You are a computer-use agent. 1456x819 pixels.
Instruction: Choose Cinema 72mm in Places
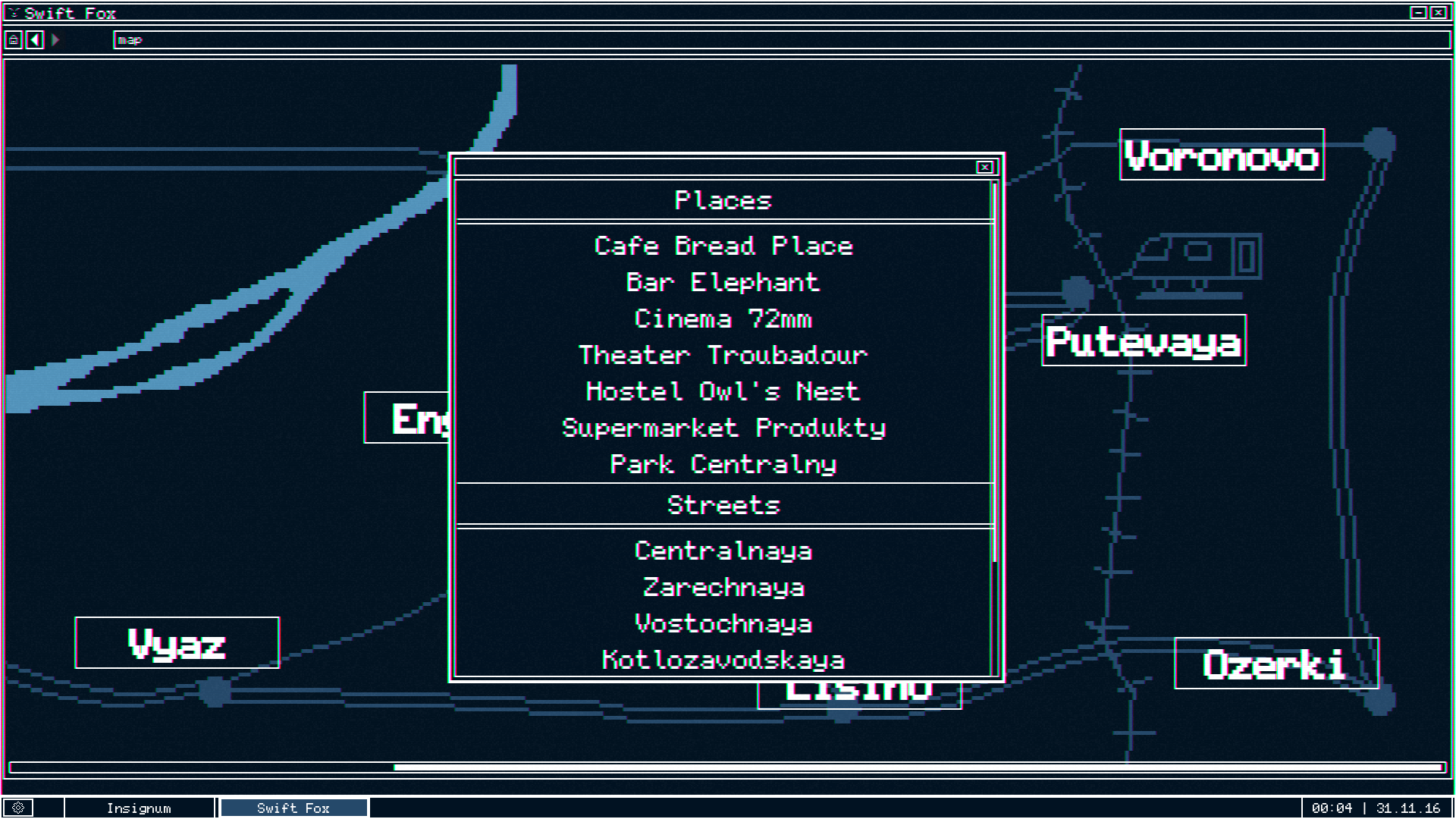click(x=723, y=318)
